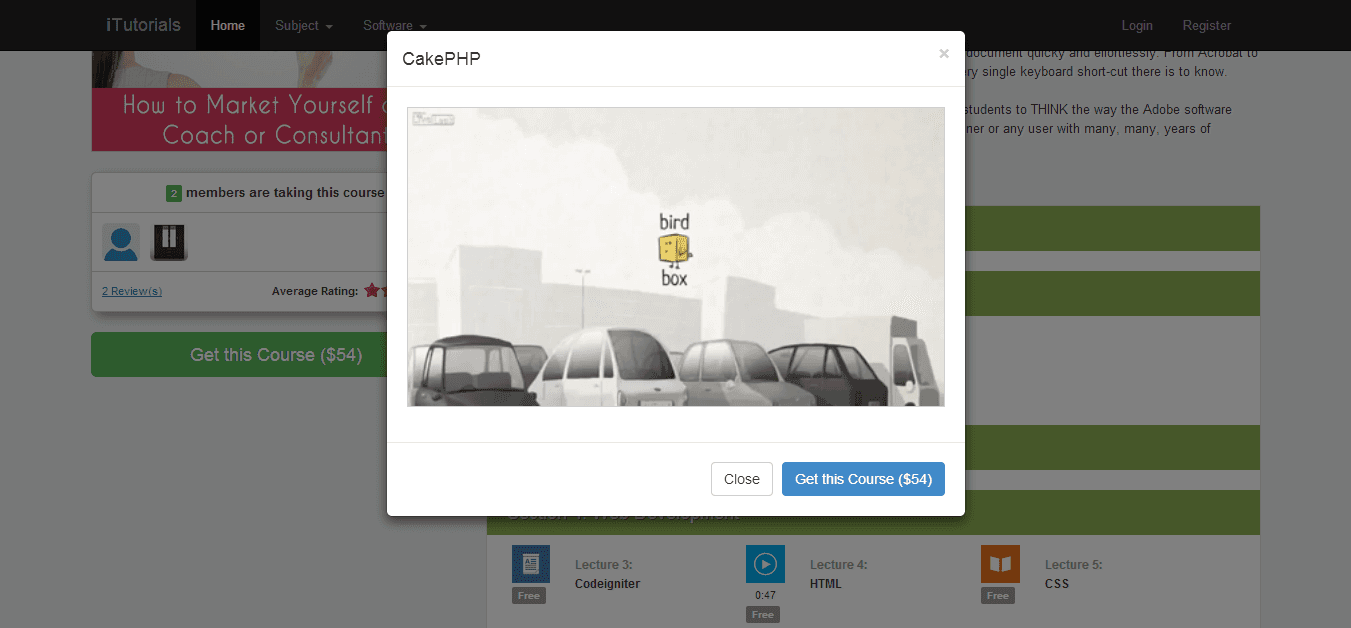The width and height of the screenshot is (1351, 628).
Task: Click the Free badge under Codeigniter
Action: click(529, 595)
